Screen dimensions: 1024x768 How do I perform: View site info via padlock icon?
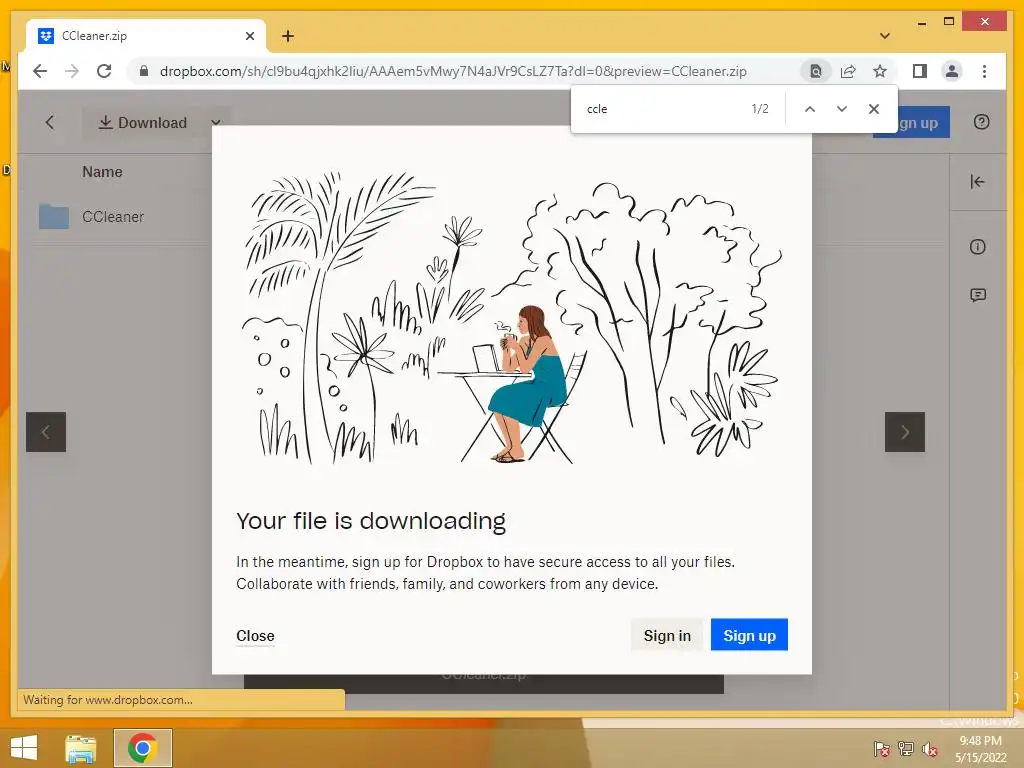click(x=144, y=71)
